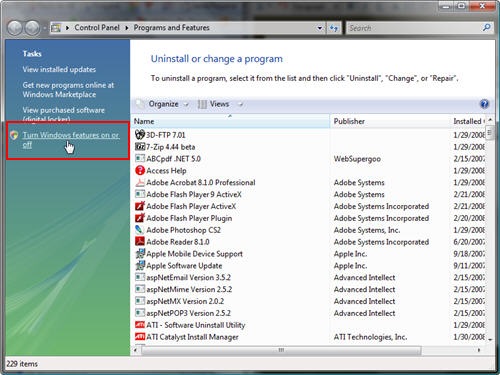Click the Adobe Flash Player Plugin icon
500x375 pixels.
click(x=140, y=218)
